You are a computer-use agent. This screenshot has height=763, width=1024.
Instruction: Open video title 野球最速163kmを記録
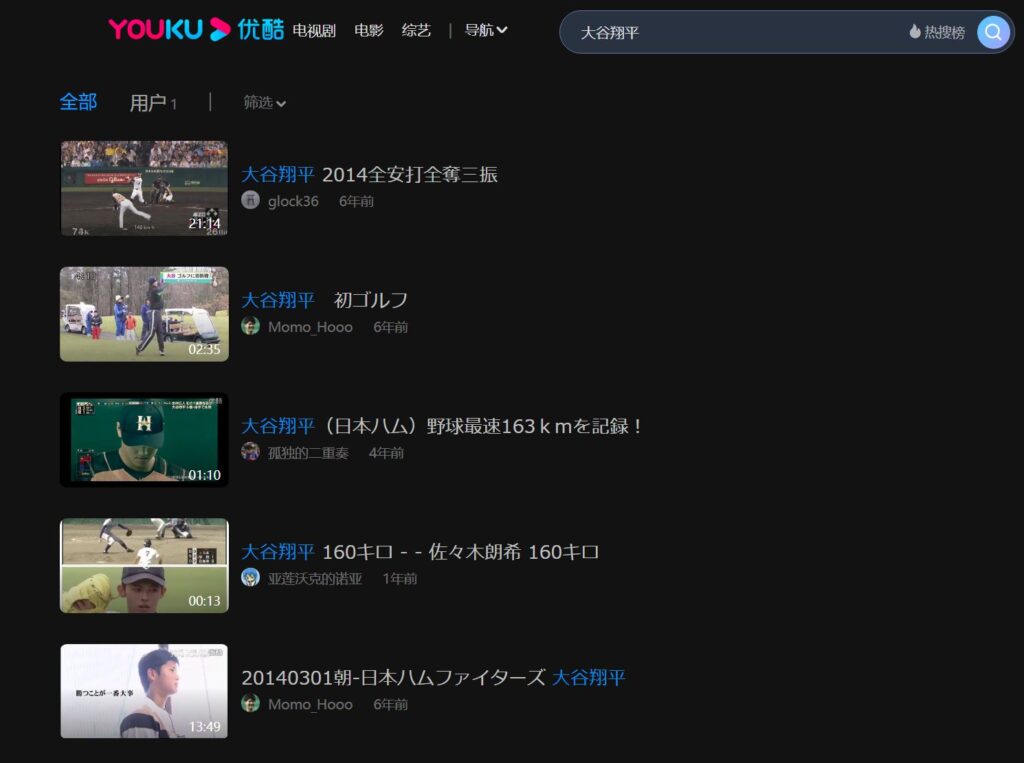pyautogui.click(x=442, y=427)
